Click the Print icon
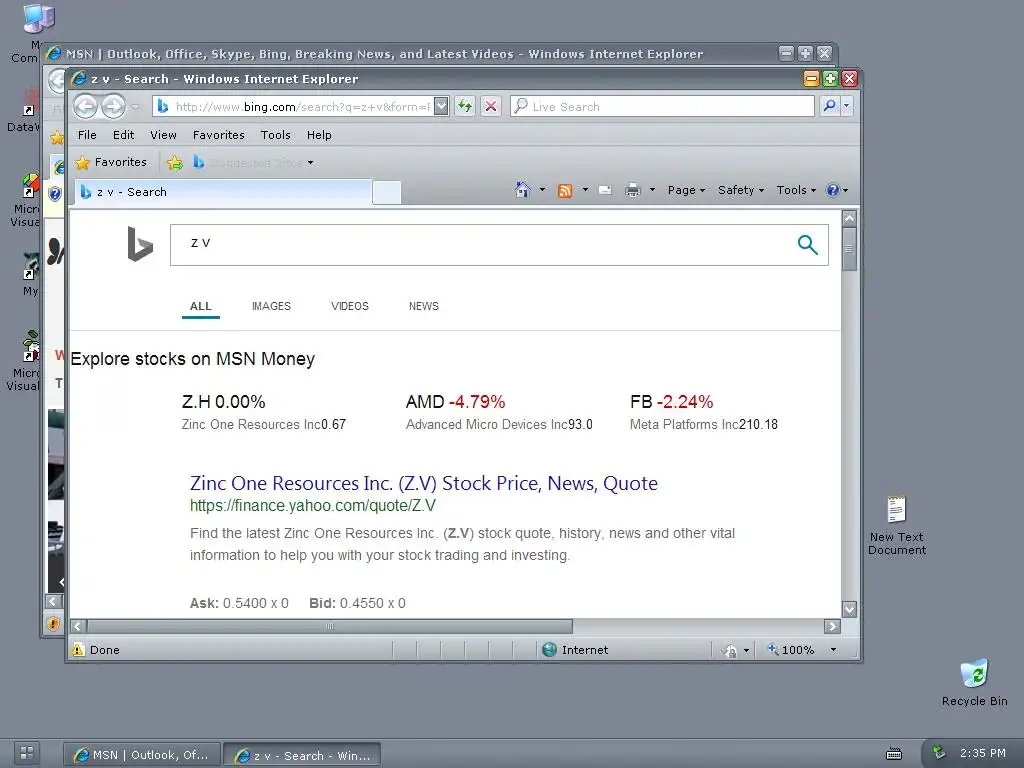Viewport: 1024px width, 768px height. (632, 190)
